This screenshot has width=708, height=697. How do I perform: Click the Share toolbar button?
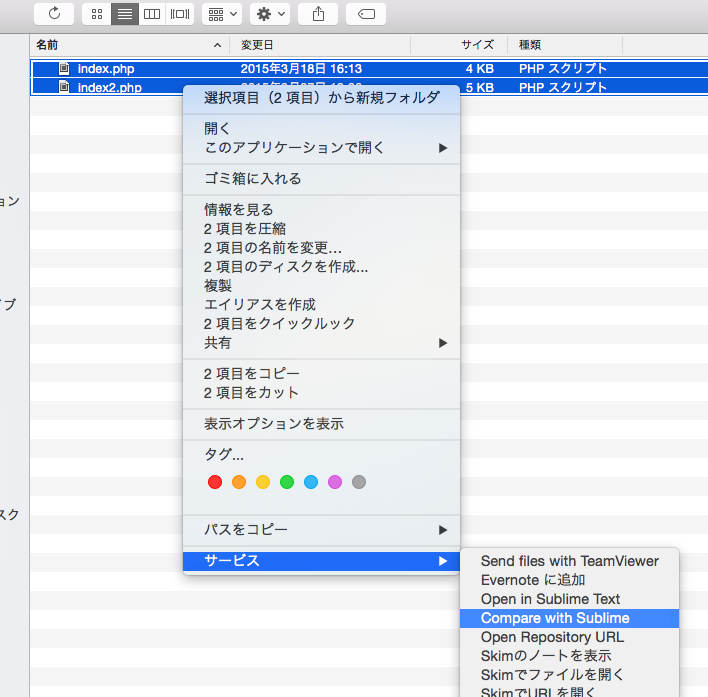318,14
